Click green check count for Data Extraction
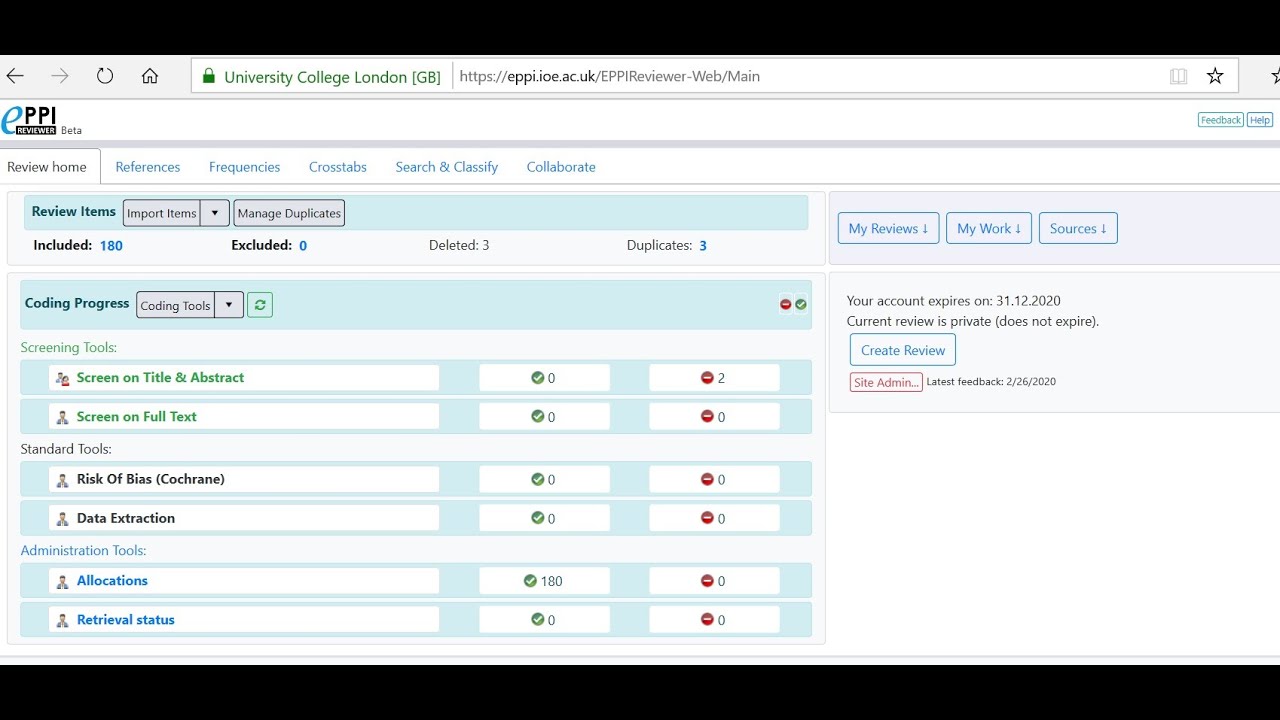The height and width of the screenshot is (720, 1280). click(x=544, y=518)
